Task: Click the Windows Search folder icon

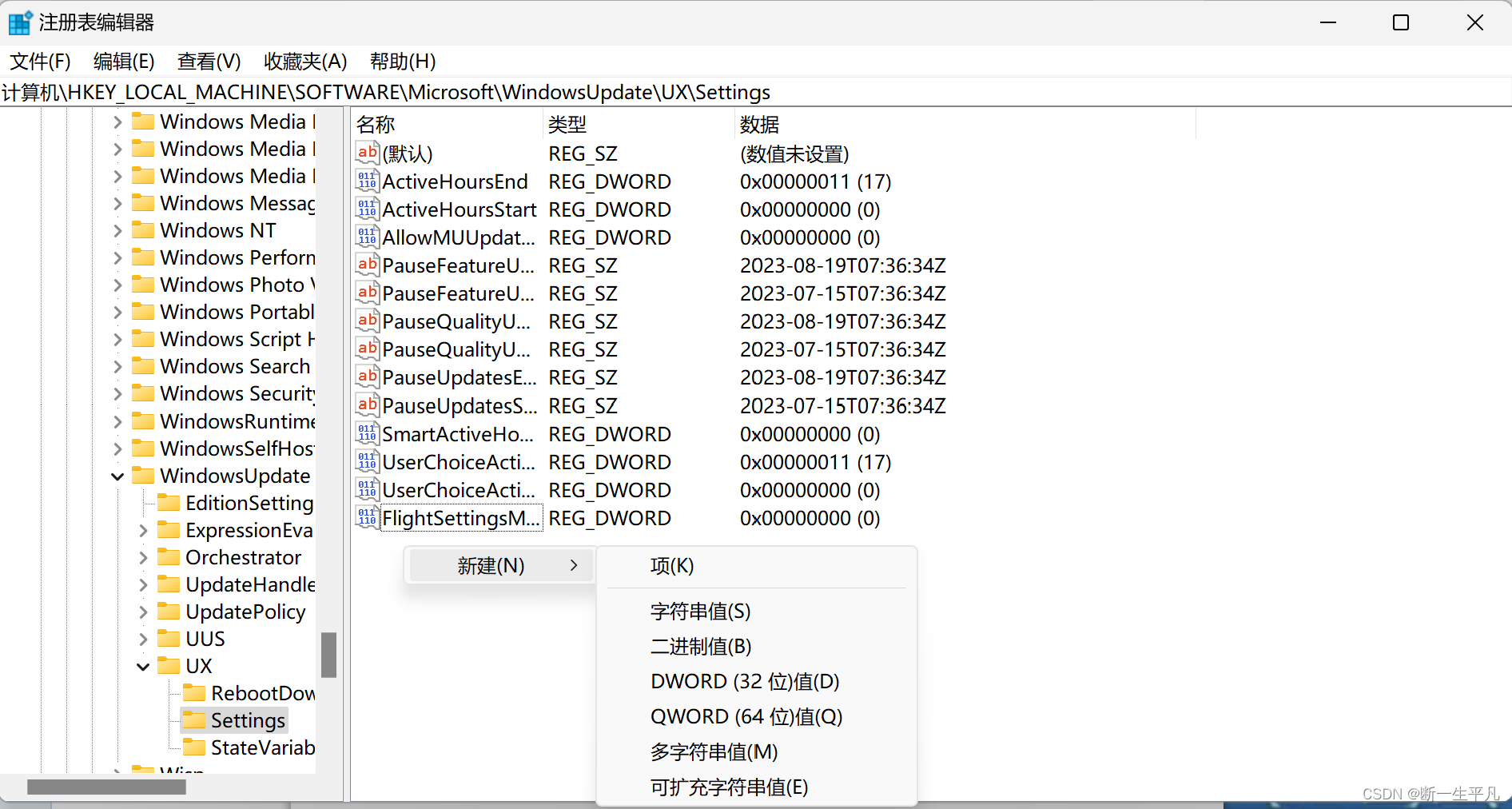Action: [143, 366]
